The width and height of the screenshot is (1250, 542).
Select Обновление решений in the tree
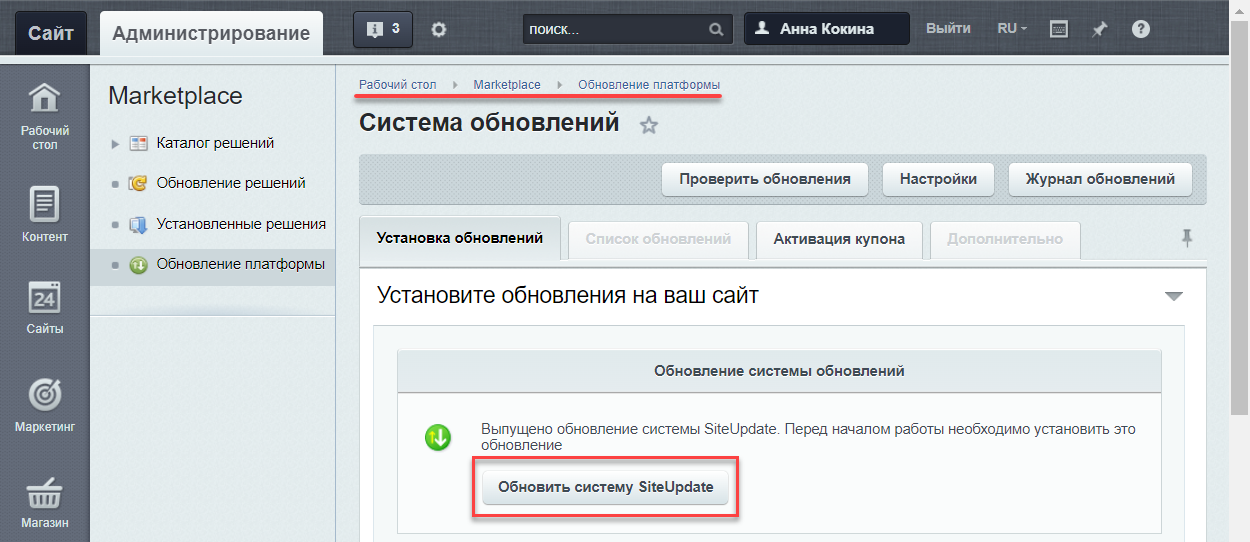coord(231,183)
